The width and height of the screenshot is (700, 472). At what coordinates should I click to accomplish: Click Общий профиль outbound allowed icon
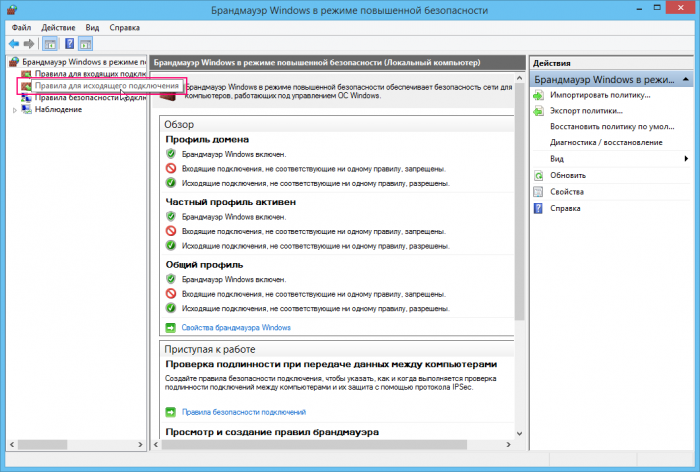(x=171, y=308)
